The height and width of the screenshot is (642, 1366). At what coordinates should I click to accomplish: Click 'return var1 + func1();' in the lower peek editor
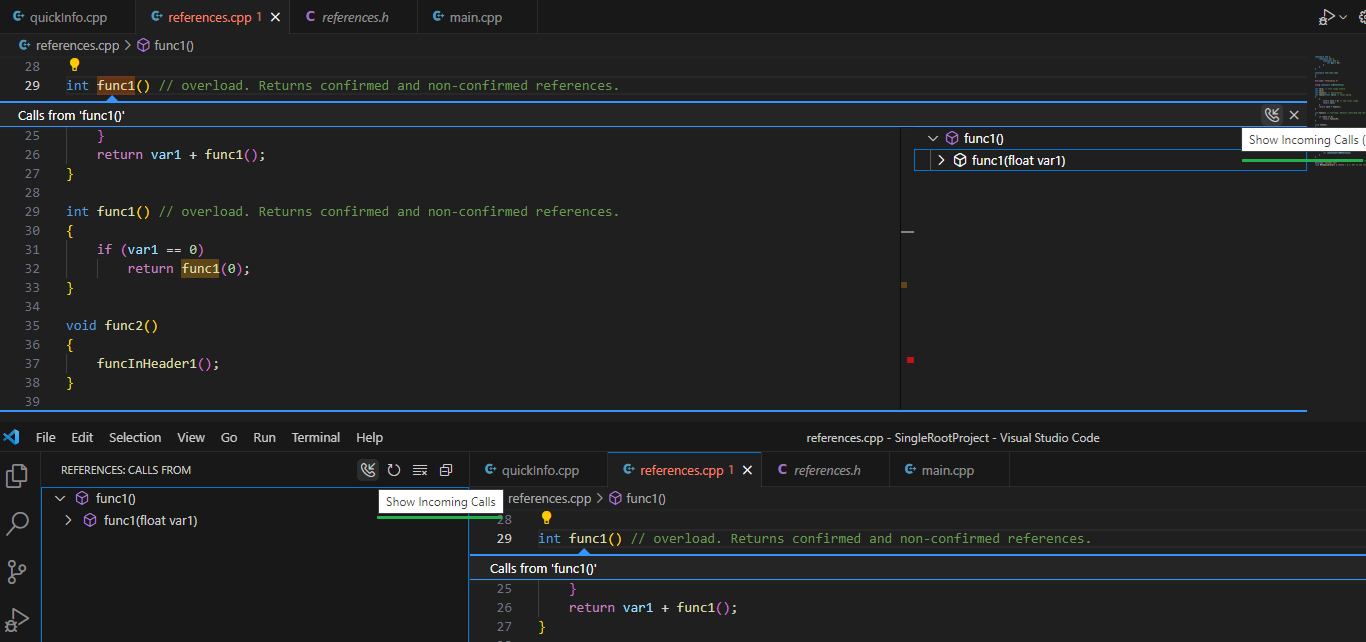653,607
